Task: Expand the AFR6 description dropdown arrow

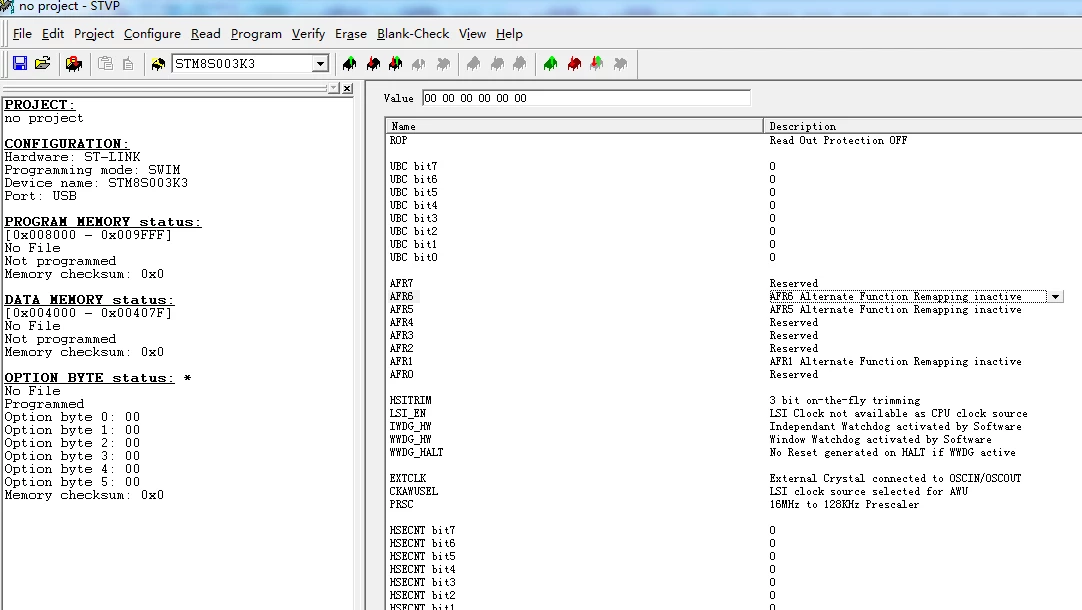Action: (1055, 297)
